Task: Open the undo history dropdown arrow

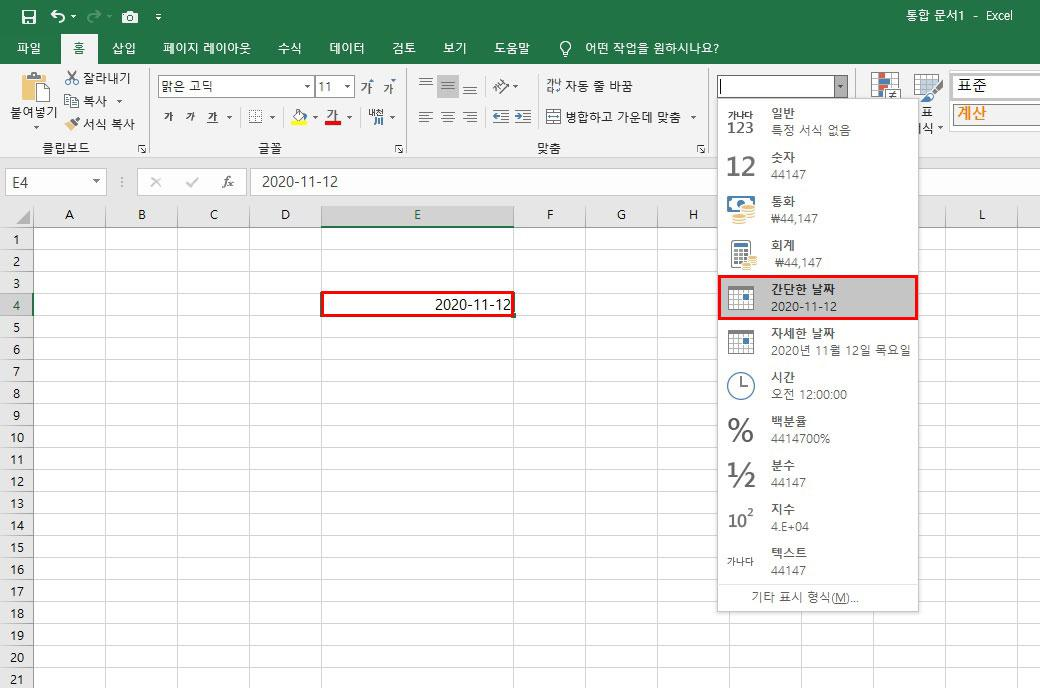Action: coord(74,17)
